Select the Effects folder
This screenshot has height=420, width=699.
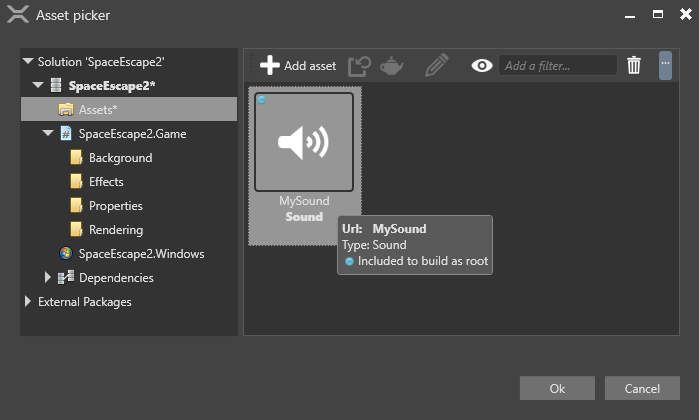coord(106,182)
